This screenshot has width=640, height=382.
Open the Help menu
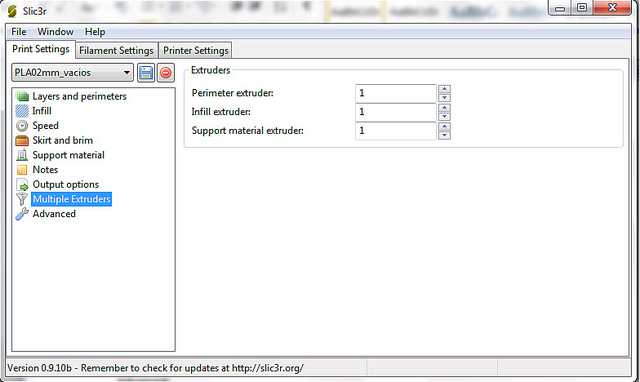coord(95,32)
